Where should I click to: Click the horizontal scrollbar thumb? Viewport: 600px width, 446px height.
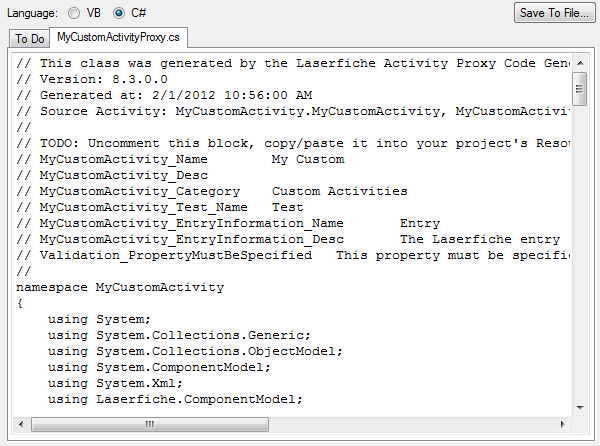pyautogui.click(x=150, y=424)
